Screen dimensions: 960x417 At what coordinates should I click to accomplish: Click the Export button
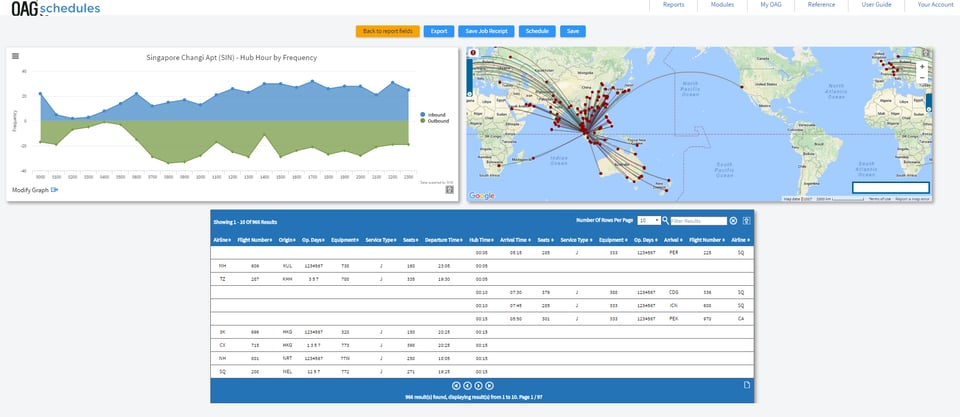point(439,31)
